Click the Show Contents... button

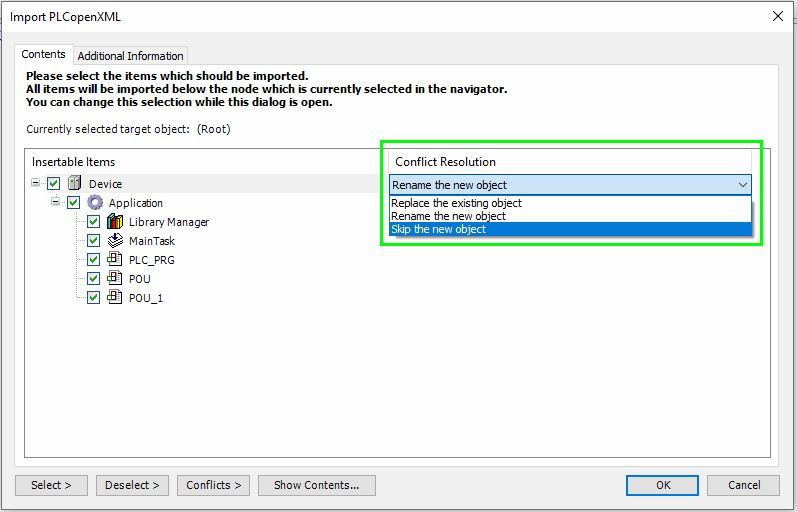[317, 485]
